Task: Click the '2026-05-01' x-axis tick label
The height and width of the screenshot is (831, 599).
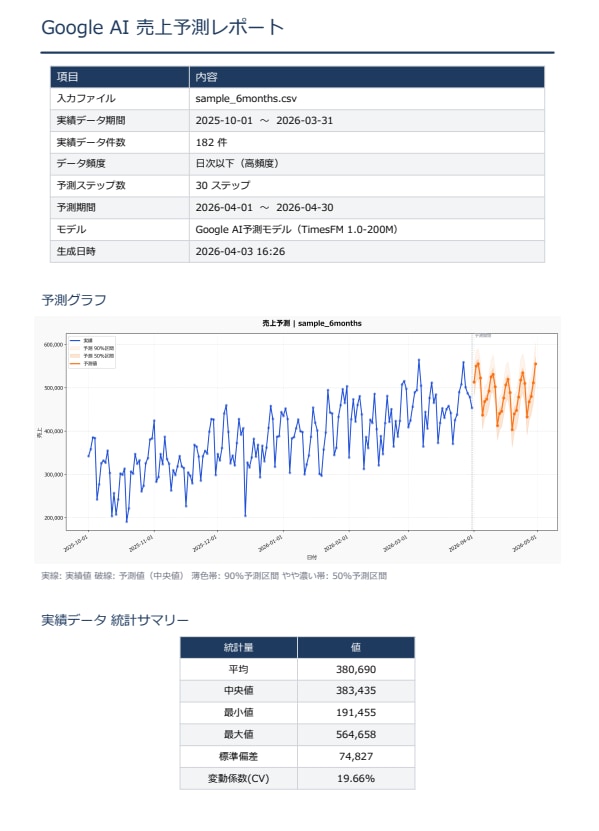Action: 524,544
